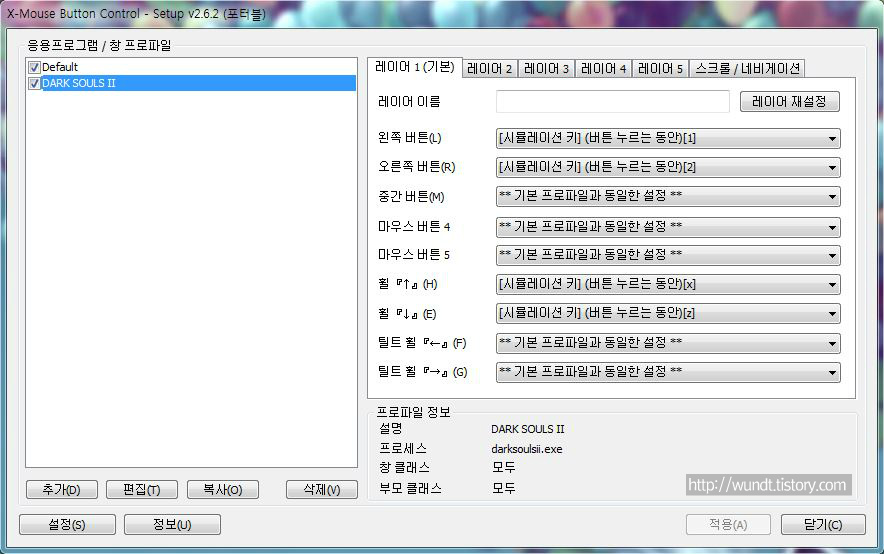The image size is (884, 554).
Task: Click the 복사(O) button
Action: [x=223, y=490]
